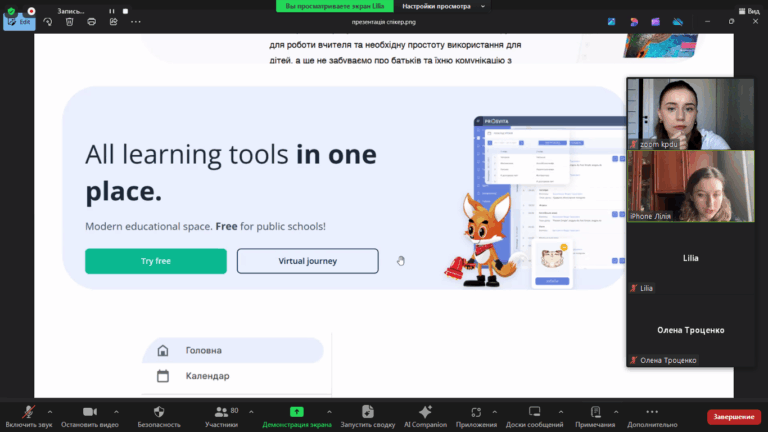Click the PROSVITA dashboard preview image
This screenshot has height=432, width=768.
tap(550, 191)
